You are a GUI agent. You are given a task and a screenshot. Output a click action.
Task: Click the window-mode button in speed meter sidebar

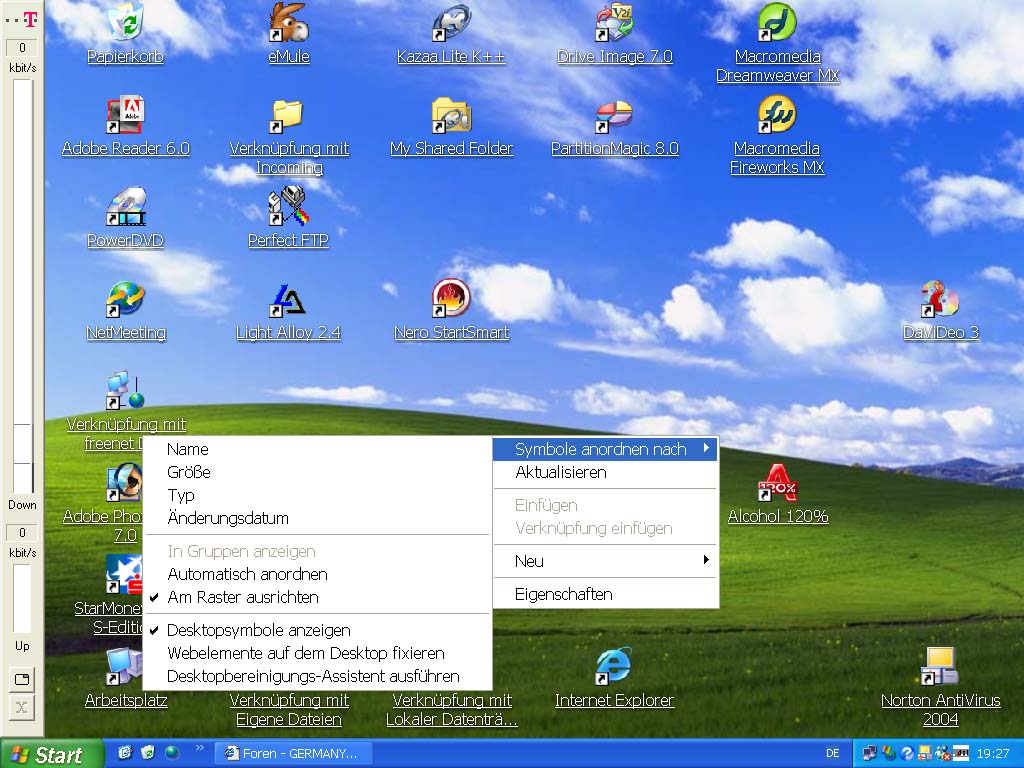pyautogui.click(x=22, y=679)
